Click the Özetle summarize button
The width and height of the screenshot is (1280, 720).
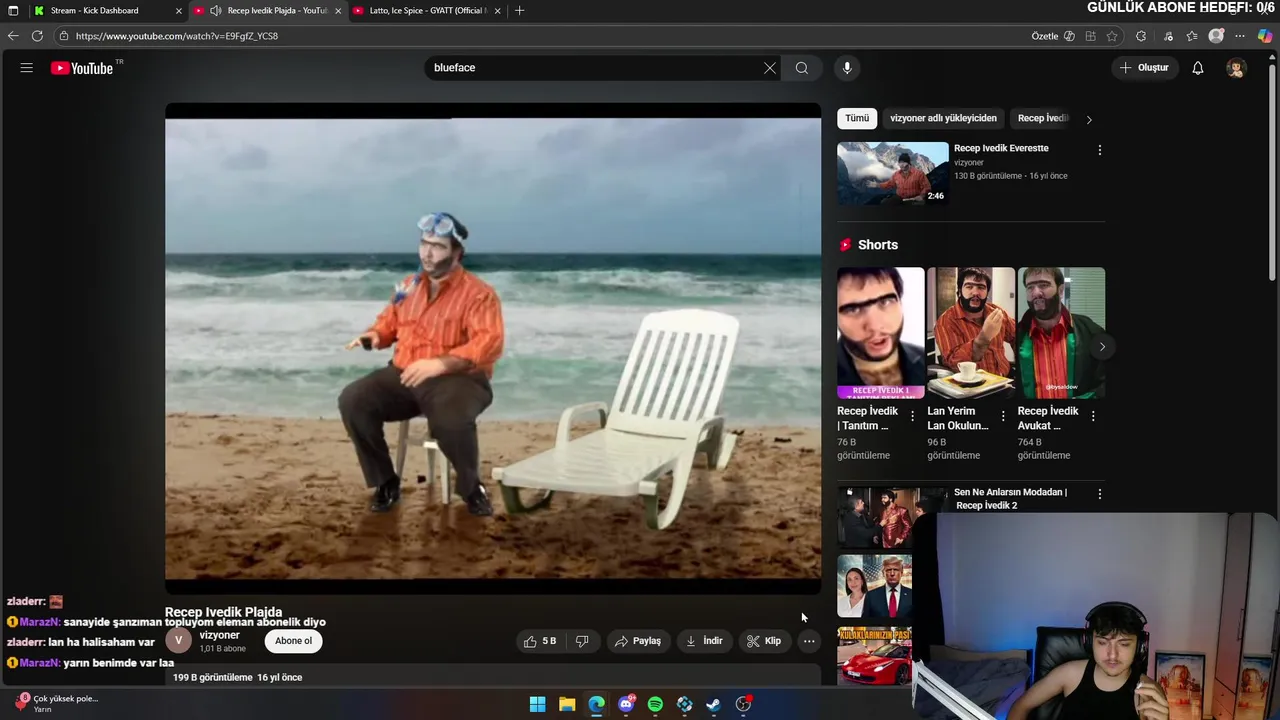(x=1053, y=36)
